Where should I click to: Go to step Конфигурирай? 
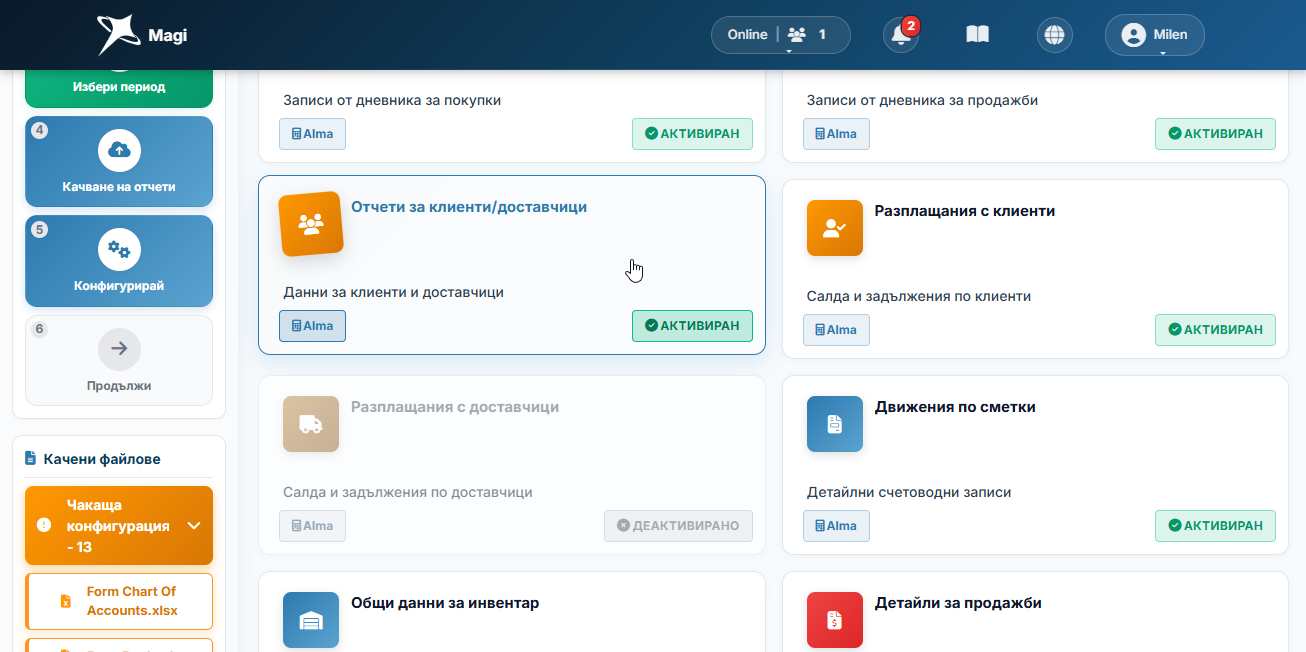tap(119, 261)
